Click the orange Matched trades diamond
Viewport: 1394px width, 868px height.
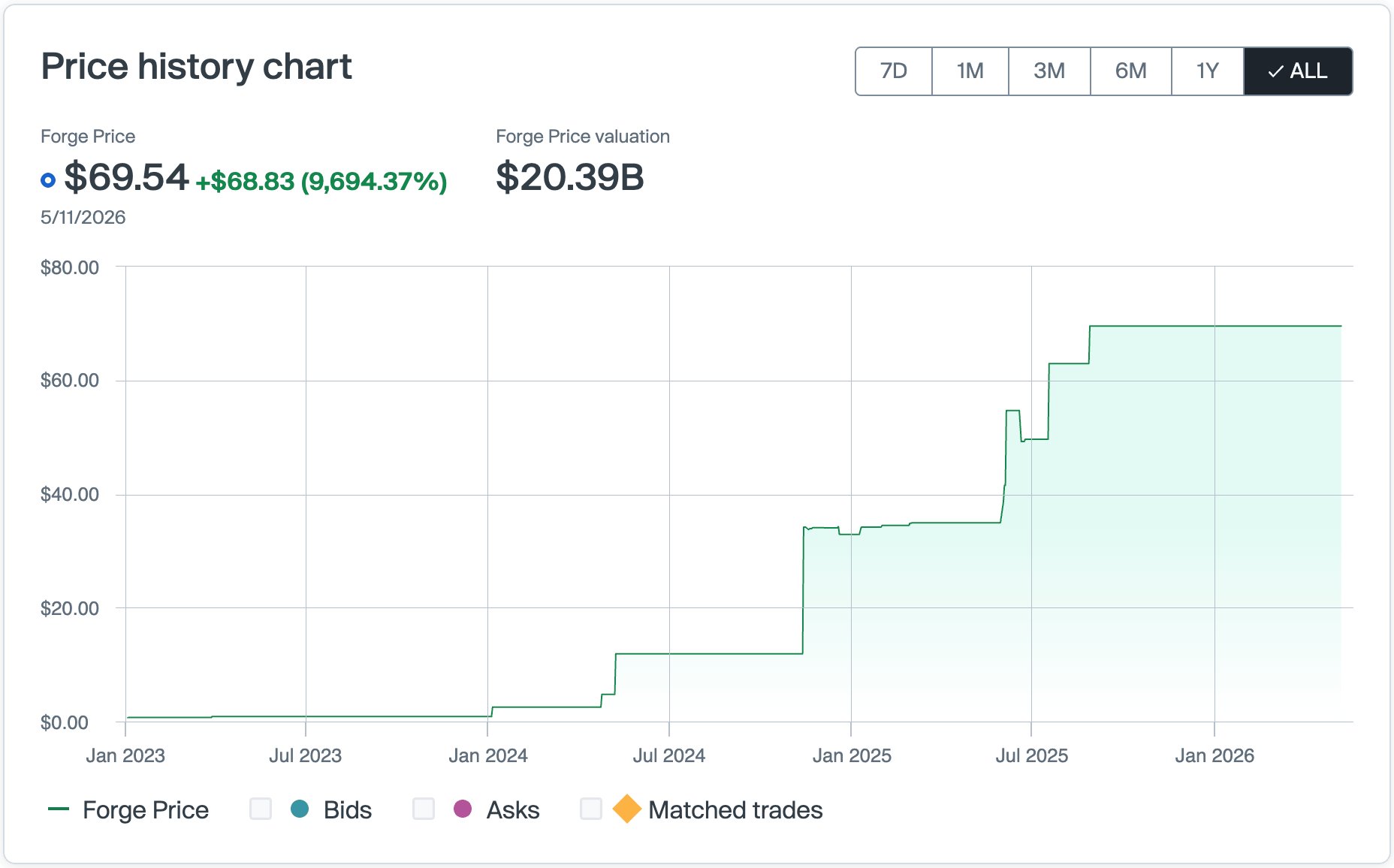click(x=626, y=809)
